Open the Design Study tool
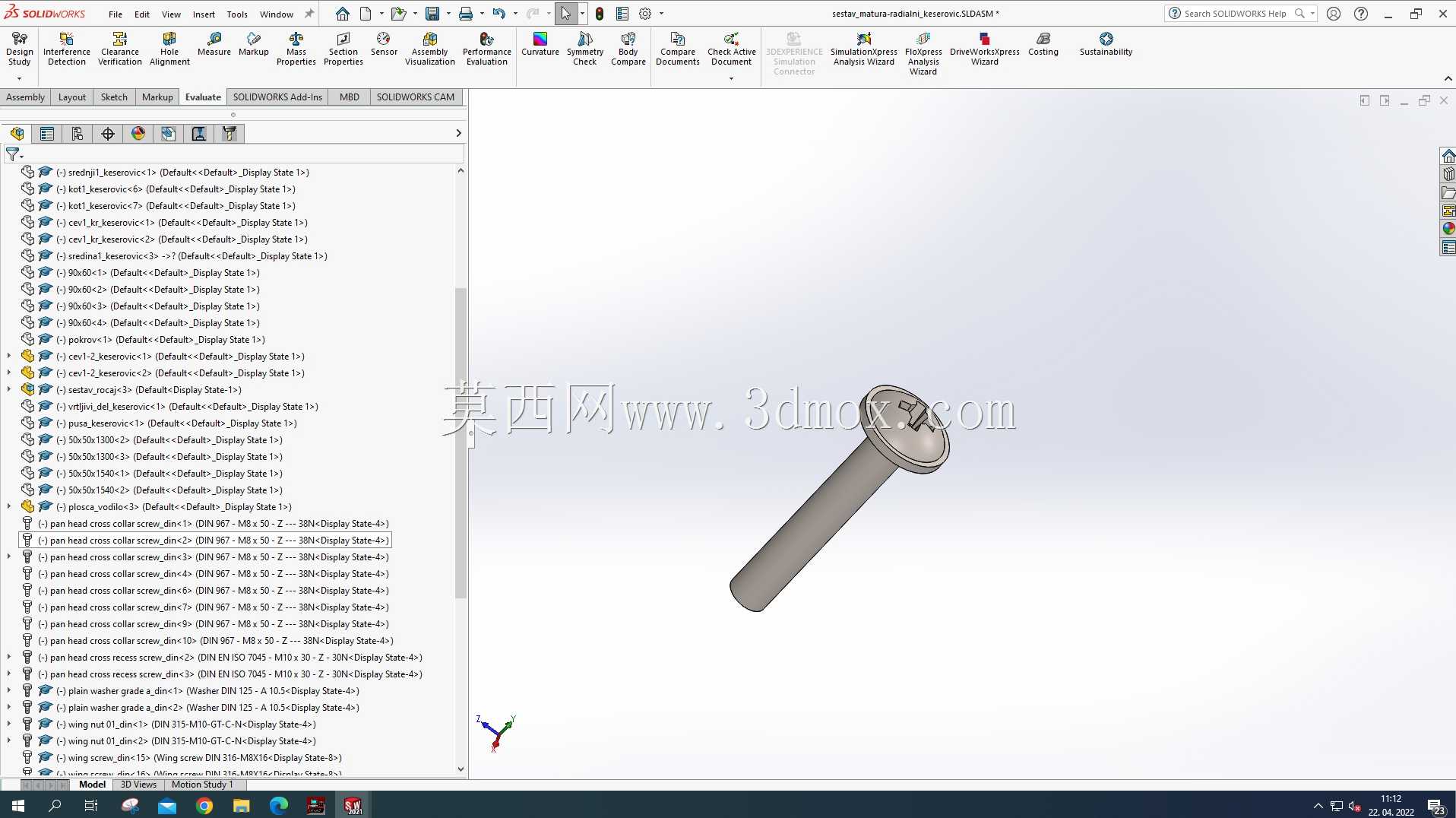This screenshot has height=818, width=1456. click(x=20, y=50)
